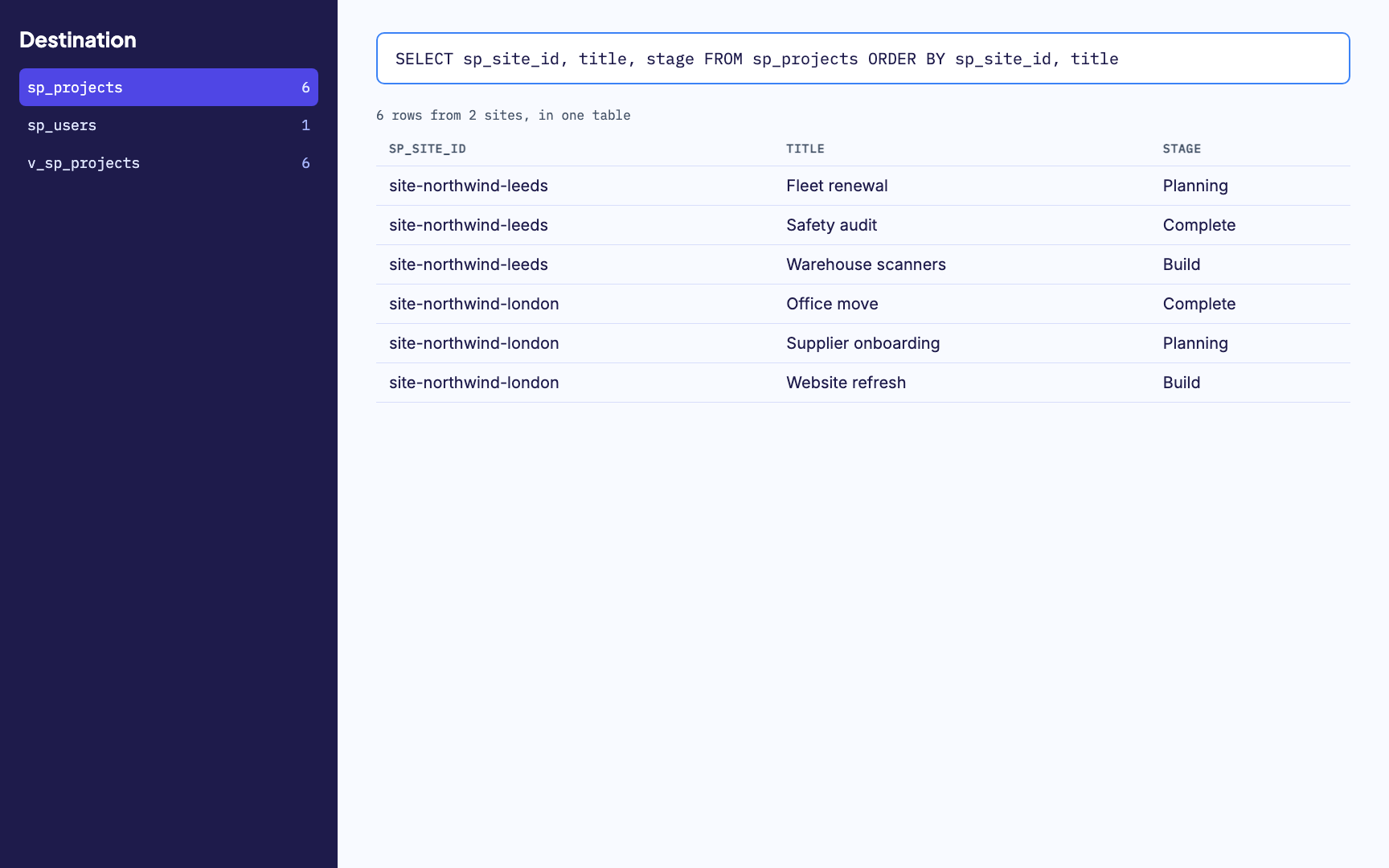Click the STAGE column header
The image size is (1389, 868).
1182,149
